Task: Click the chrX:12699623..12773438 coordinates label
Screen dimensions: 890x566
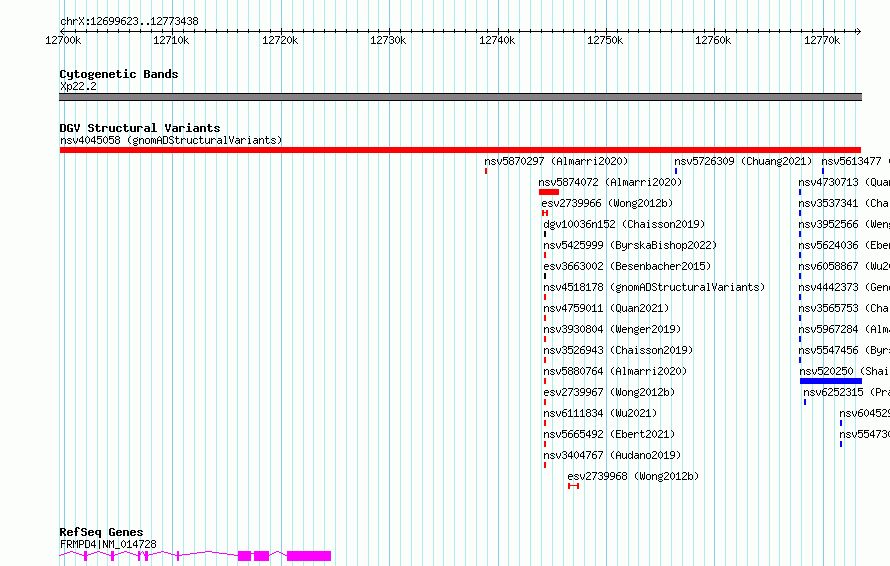Action: click(x=129, y=22)
